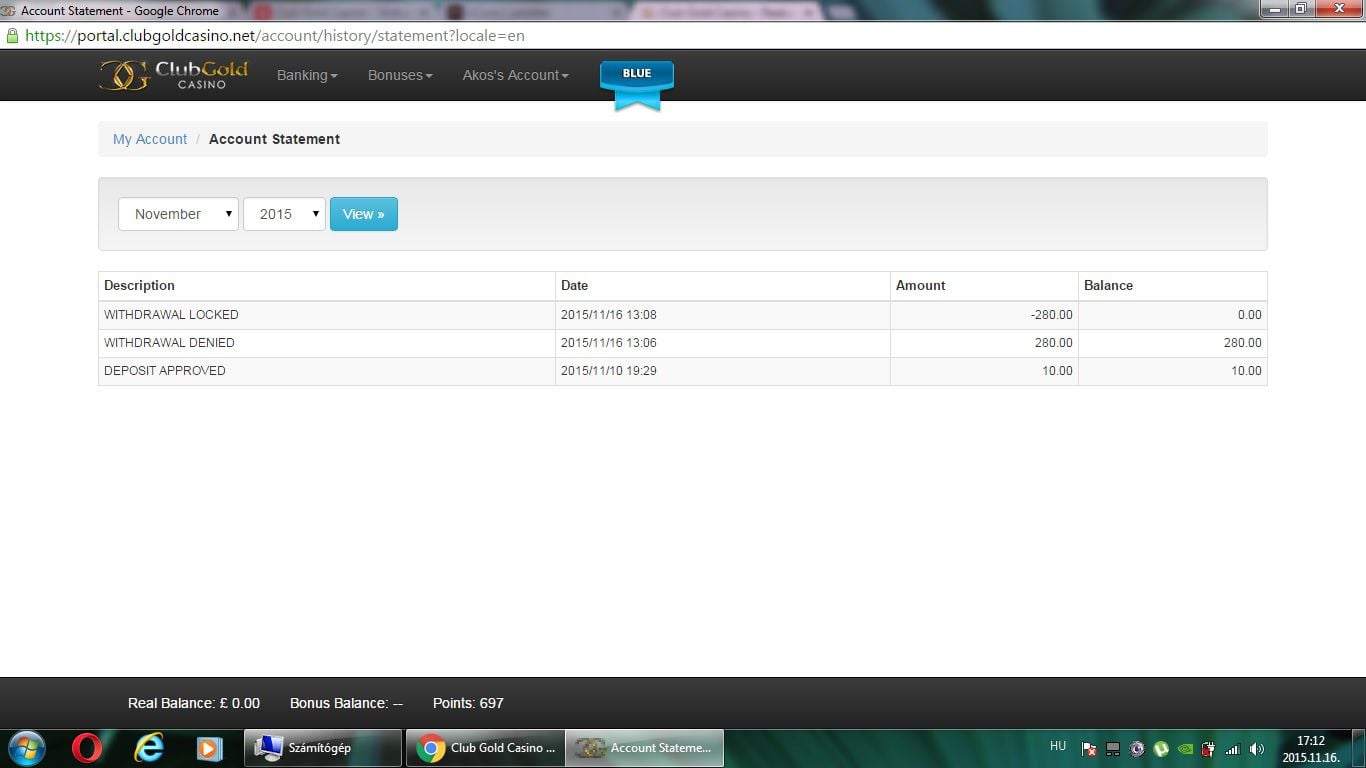Open the uTorrent tray icon
1366x768 pixels.
(x=1161, y=749)
